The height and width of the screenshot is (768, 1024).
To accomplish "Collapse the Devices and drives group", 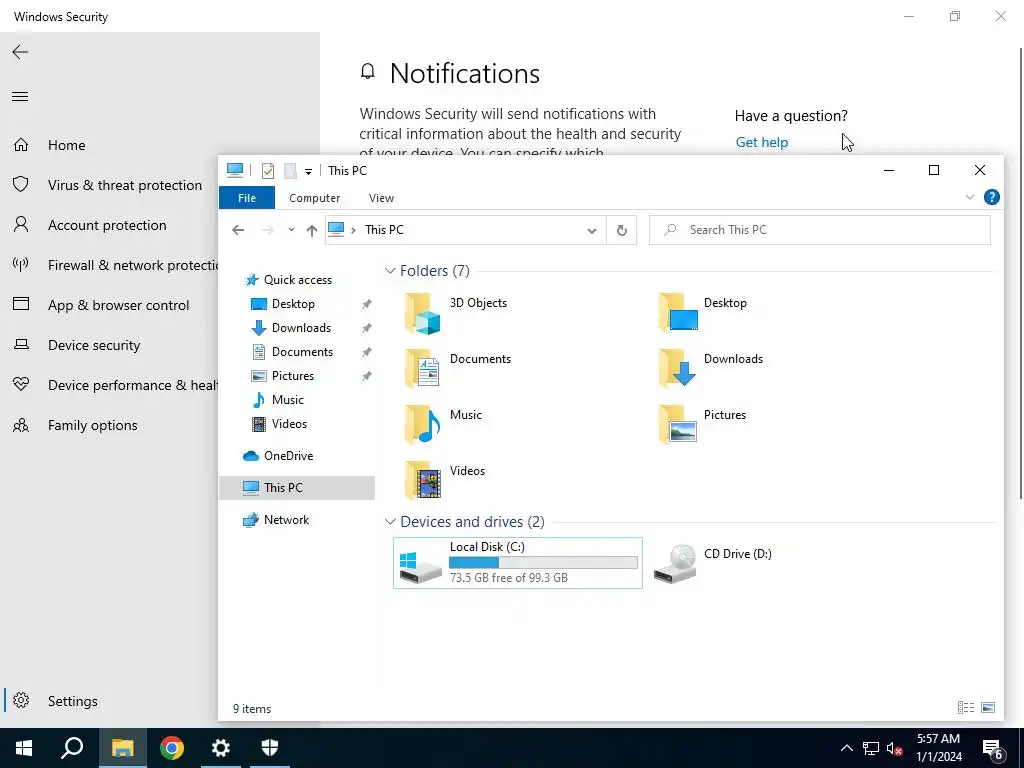I will click(x=390, y=522).
